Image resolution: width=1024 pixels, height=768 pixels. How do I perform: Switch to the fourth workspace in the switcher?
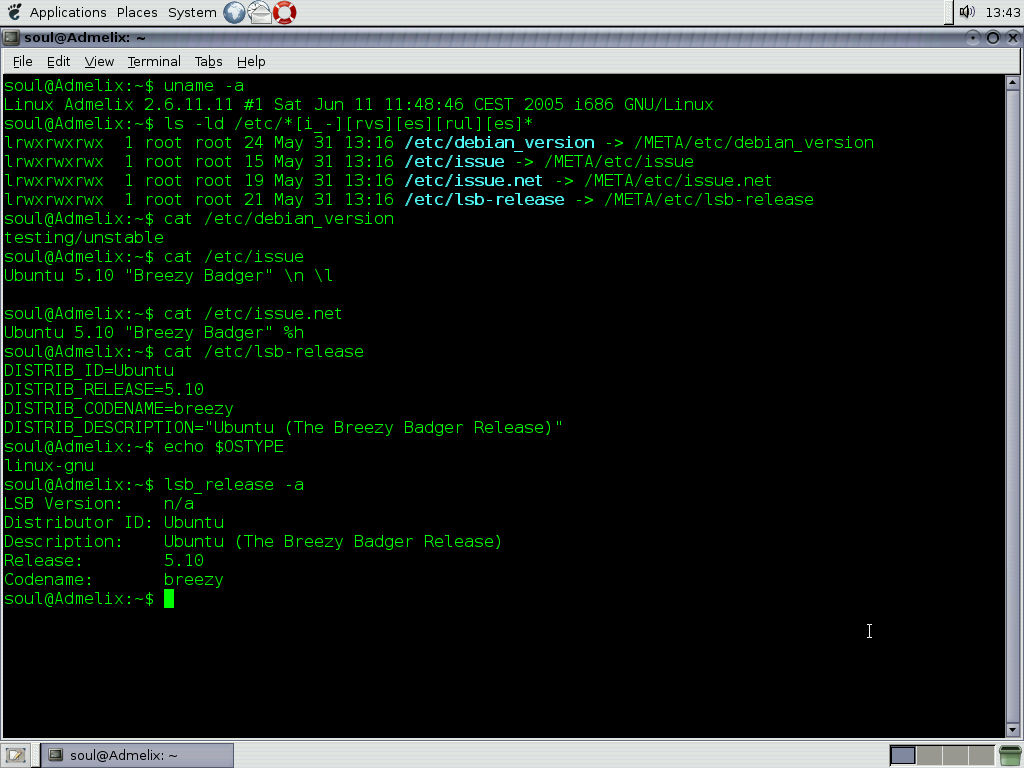[981, 756]
